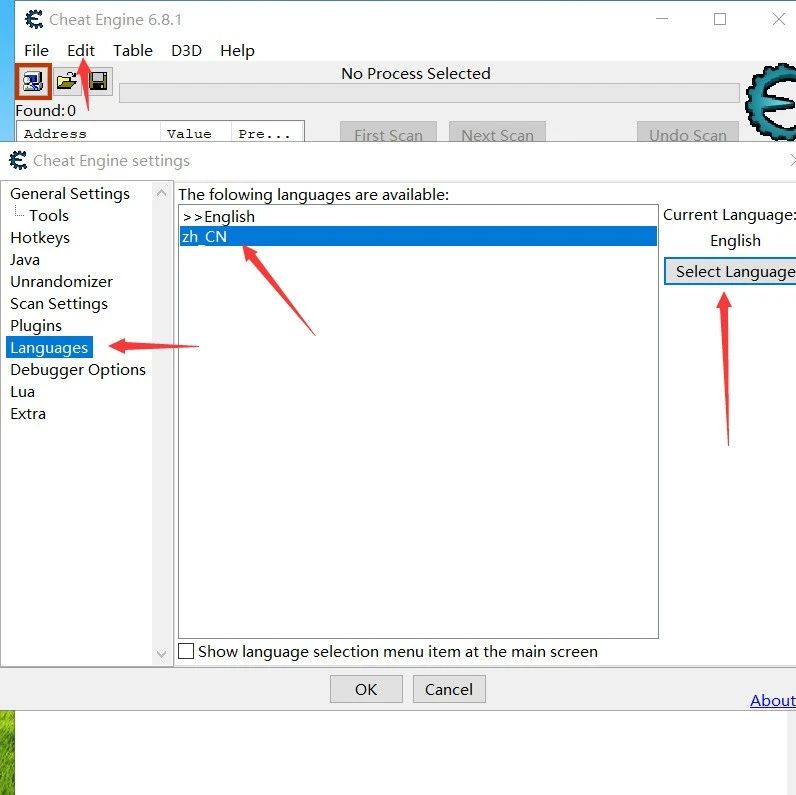Open the Plugins category

[x=36, y=325]
